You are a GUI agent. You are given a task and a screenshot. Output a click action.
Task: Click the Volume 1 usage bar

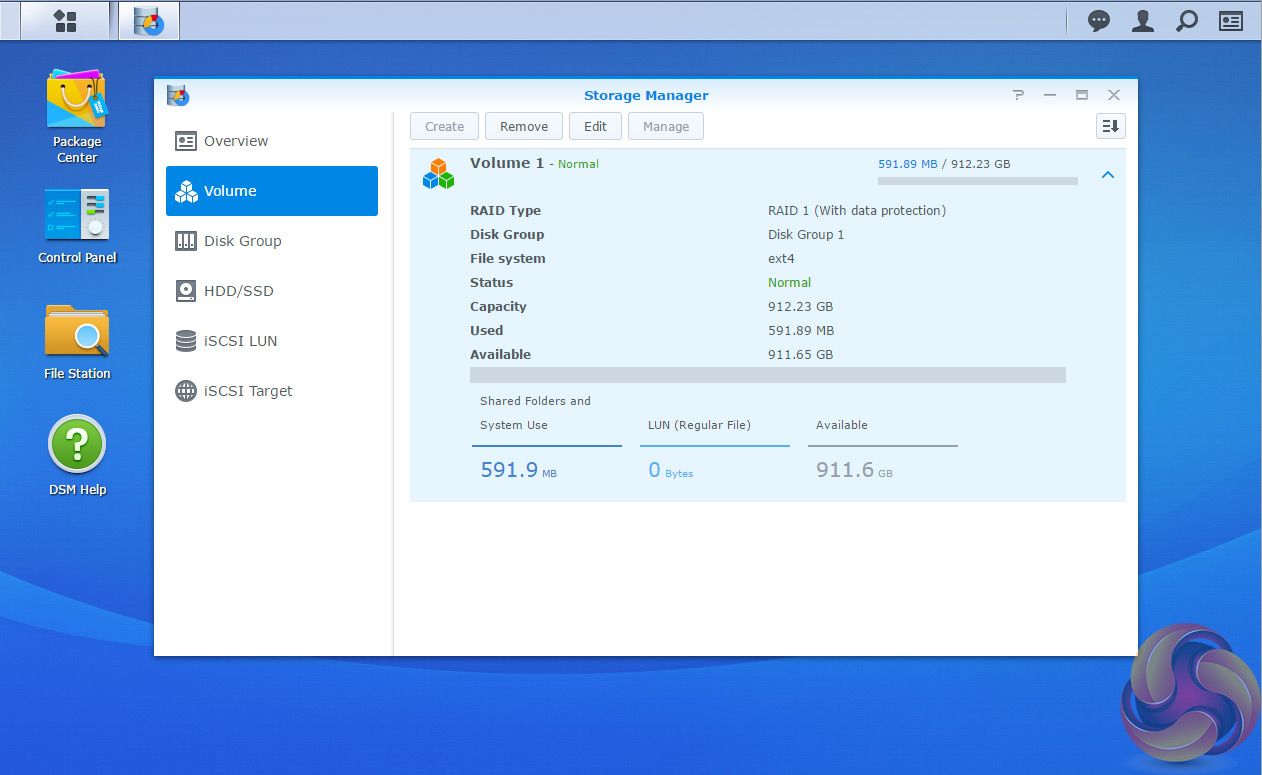977,181
